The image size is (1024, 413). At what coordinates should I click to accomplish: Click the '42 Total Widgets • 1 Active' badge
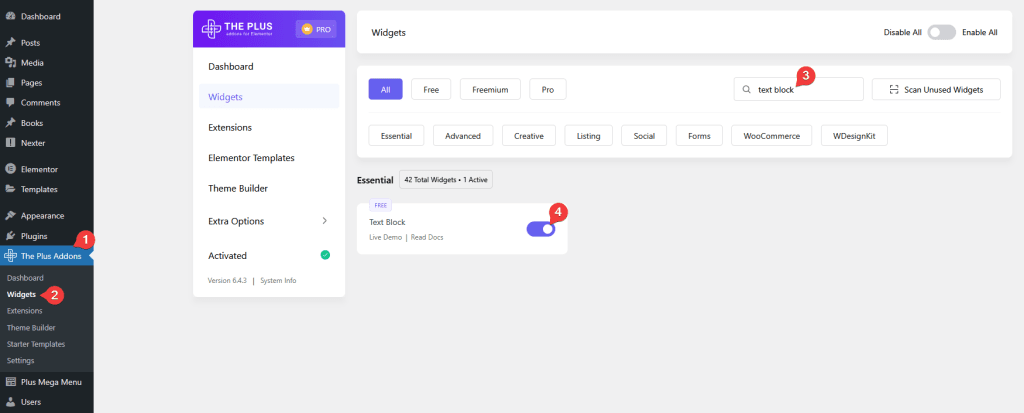(446, 180)
